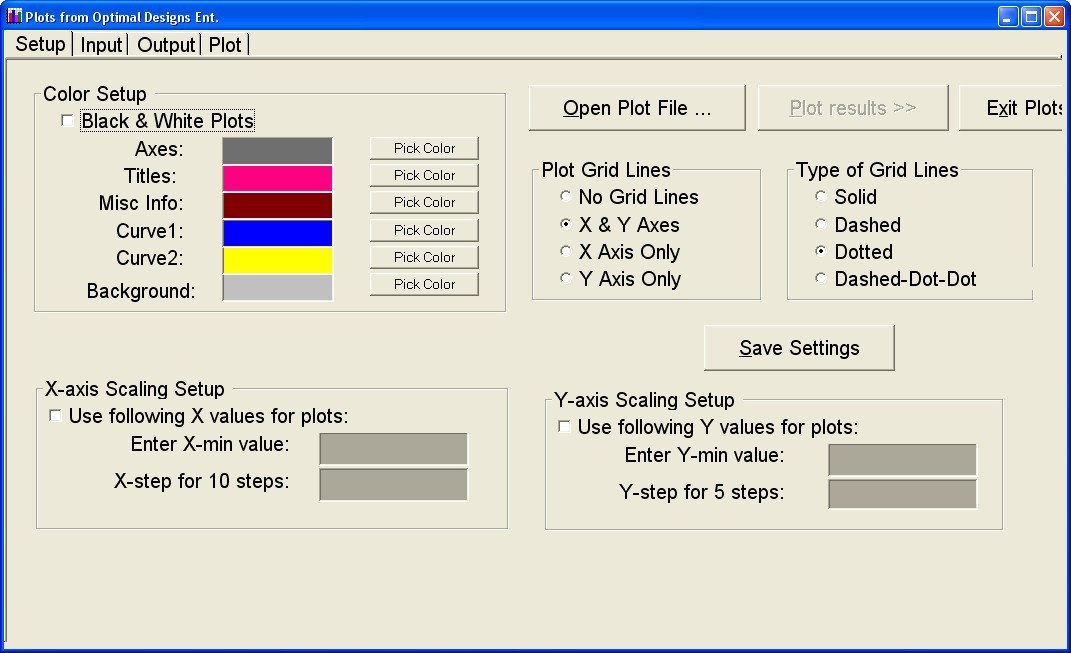
Task: Select the X & Y Axes grid option
Action: pos(565,224)
